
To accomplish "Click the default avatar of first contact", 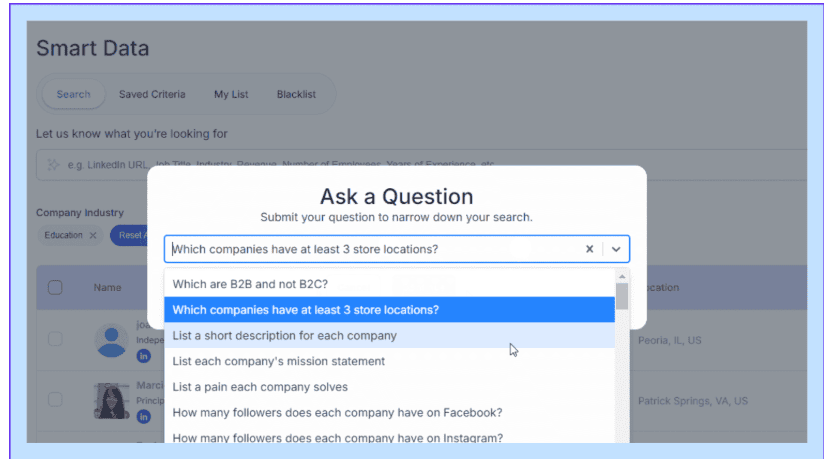I will click(111, 341).
